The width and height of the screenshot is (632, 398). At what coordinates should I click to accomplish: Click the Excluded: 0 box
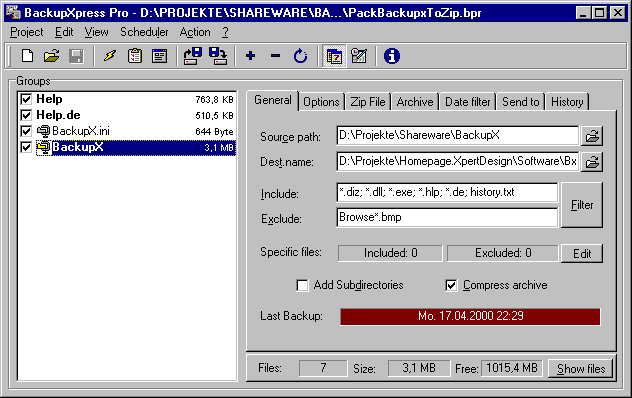click(x=503, y=253)
